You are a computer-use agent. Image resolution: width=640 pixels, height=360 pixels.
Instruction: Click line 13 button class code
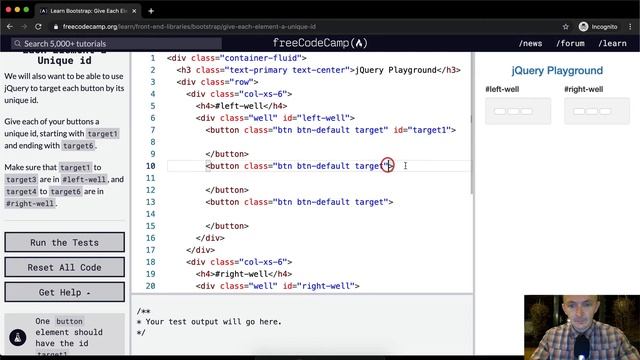coord(299,202)
